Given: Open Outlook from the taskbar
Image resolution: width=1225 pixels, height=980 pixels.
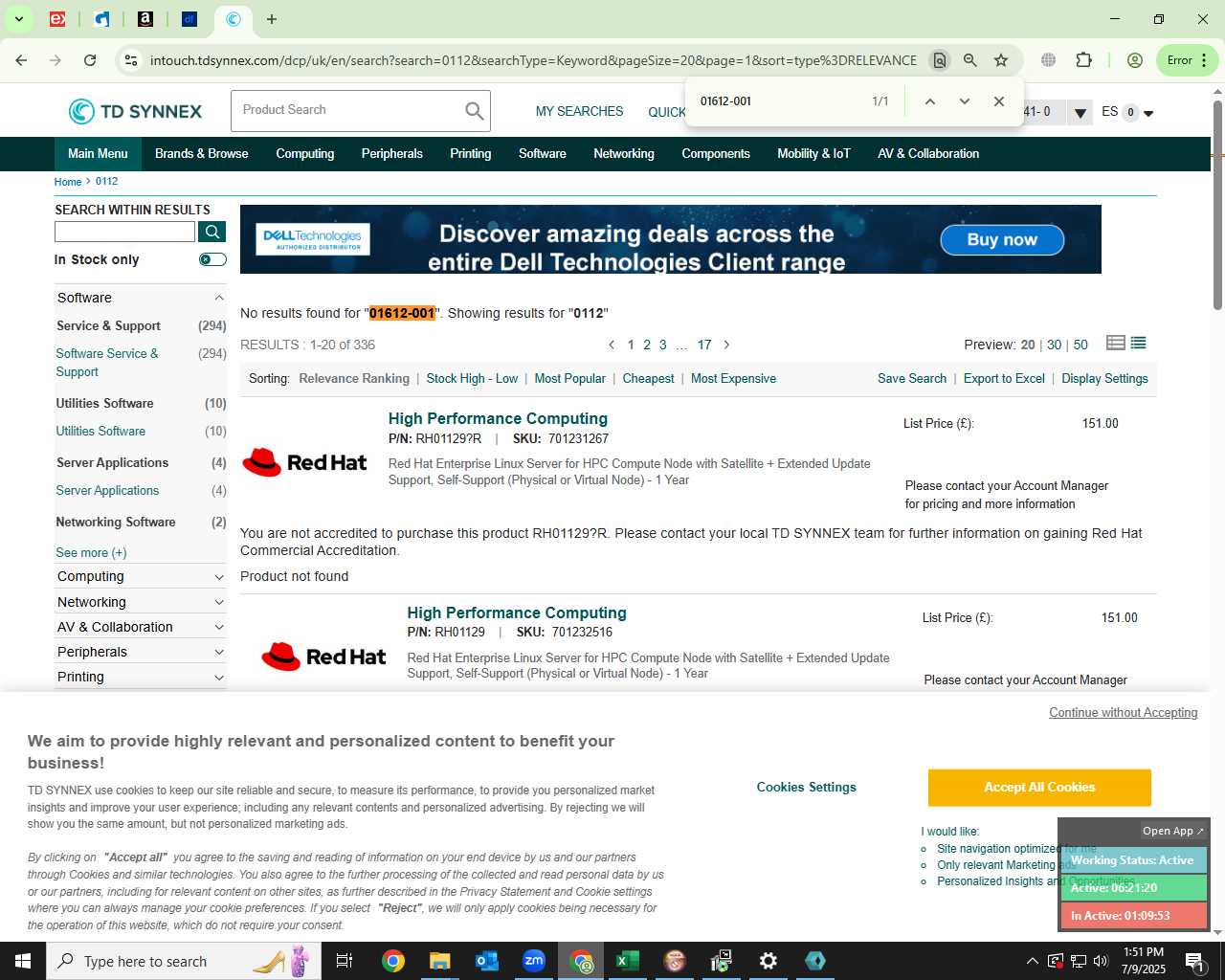Looking at the screenshot, I should [x=487, y=961].
